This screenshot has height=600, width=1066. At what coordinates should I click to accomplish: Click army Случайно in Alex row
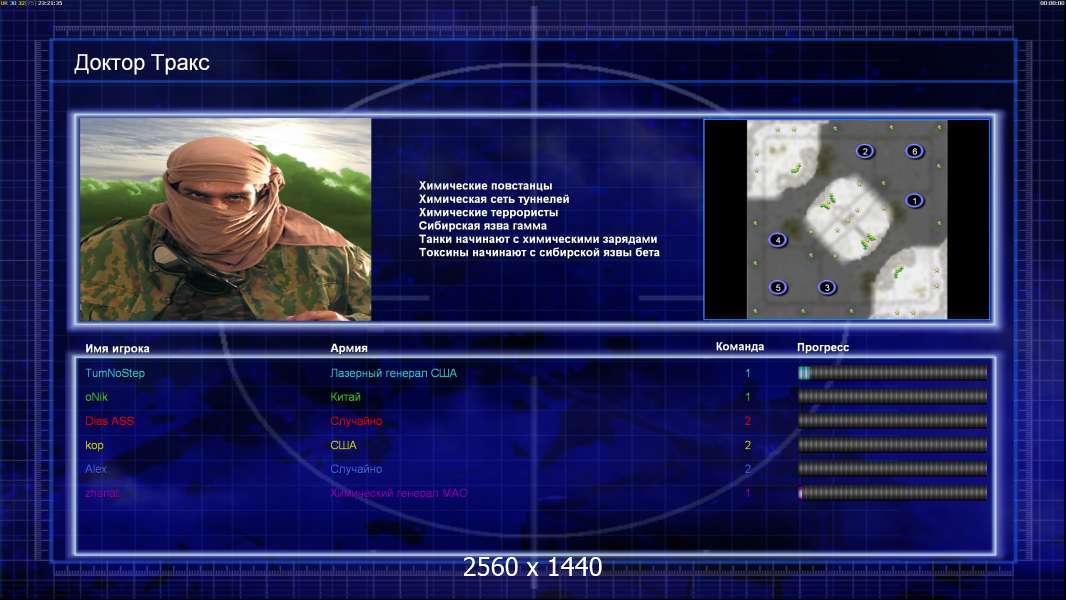pos(356,469)
